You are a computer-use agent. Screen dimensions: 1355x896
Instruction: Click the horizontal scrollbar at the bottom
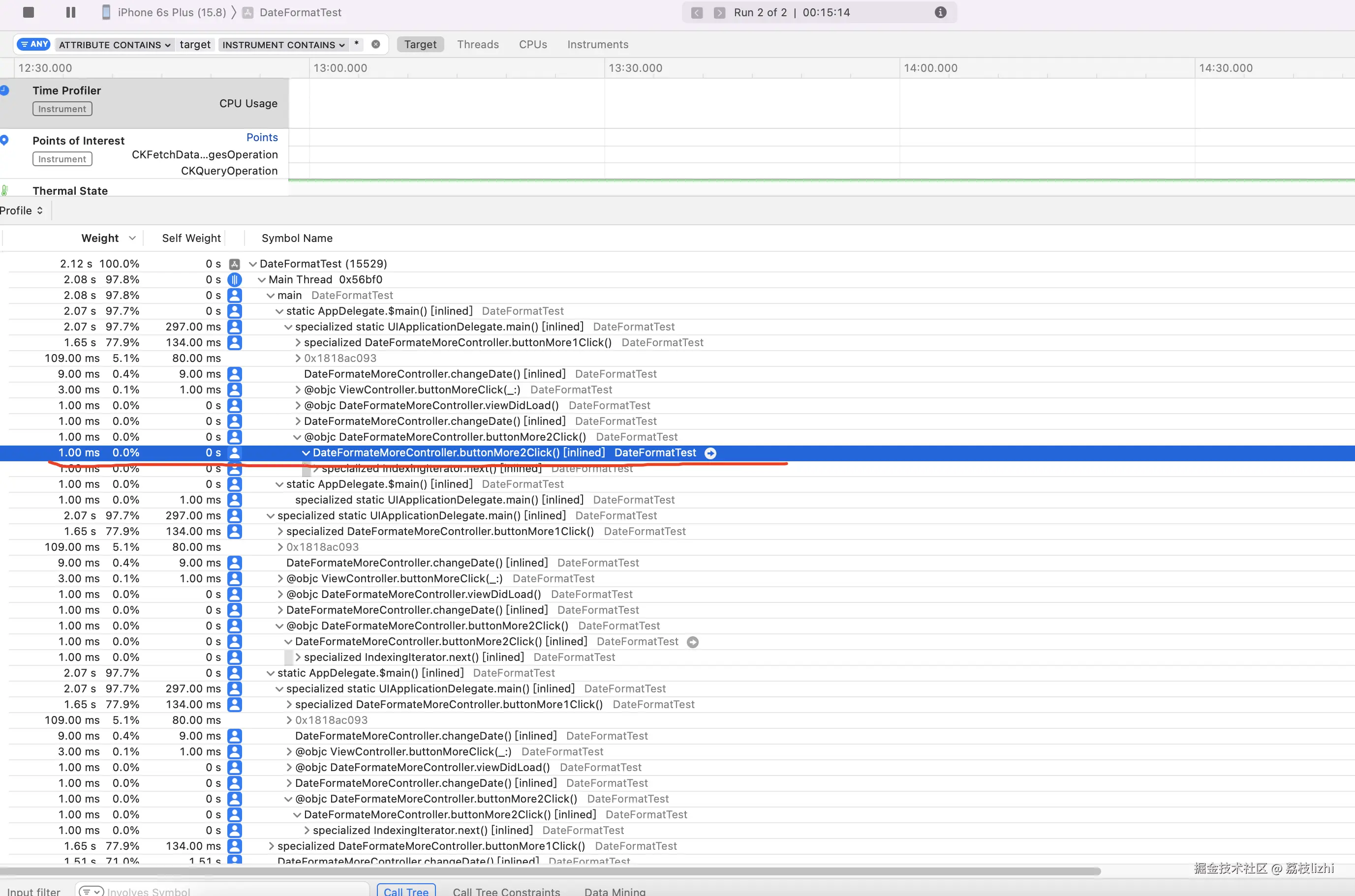[x=549, y=871]
